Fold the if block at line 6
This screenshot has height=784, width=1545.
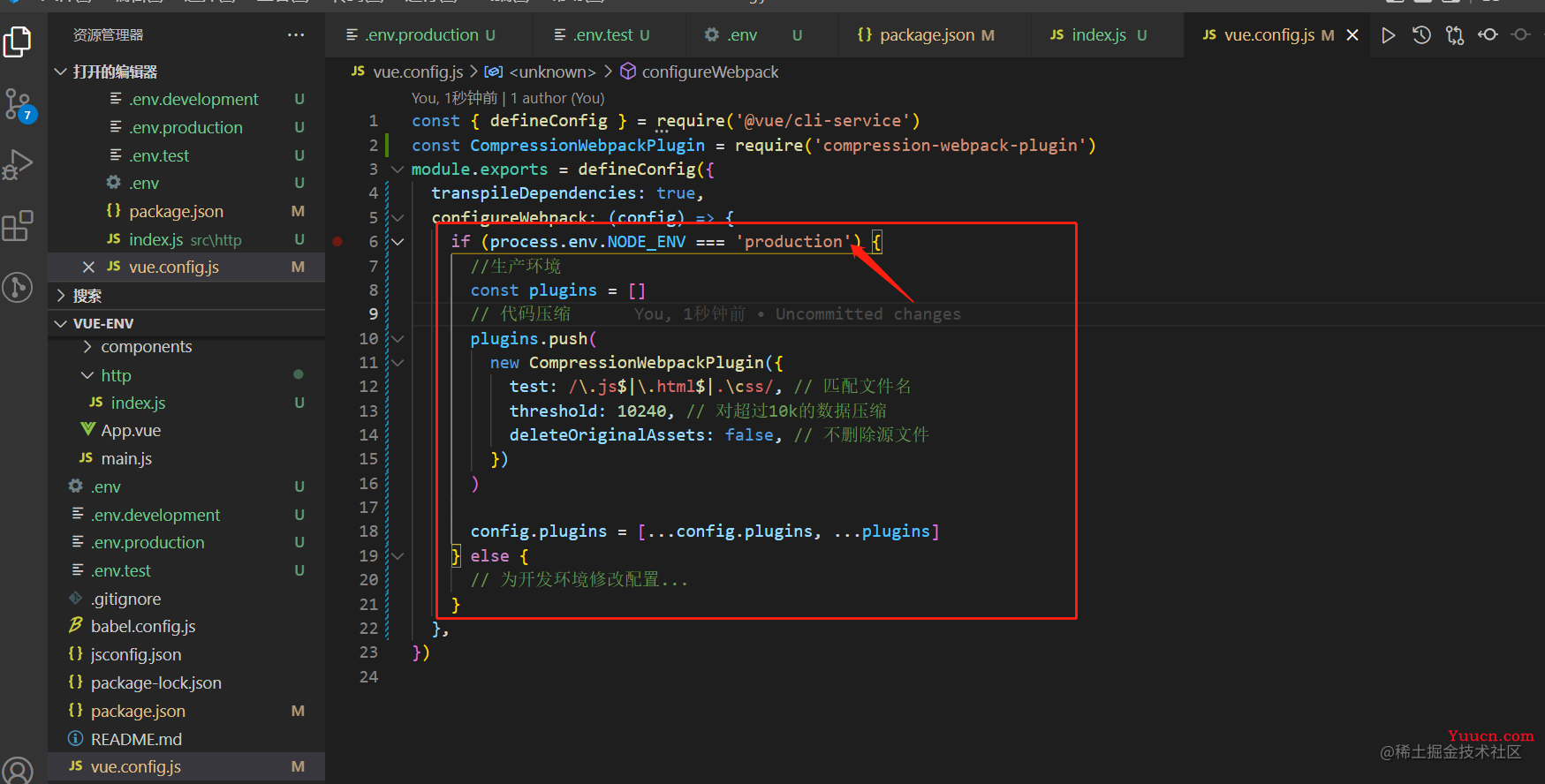(398, 242)
